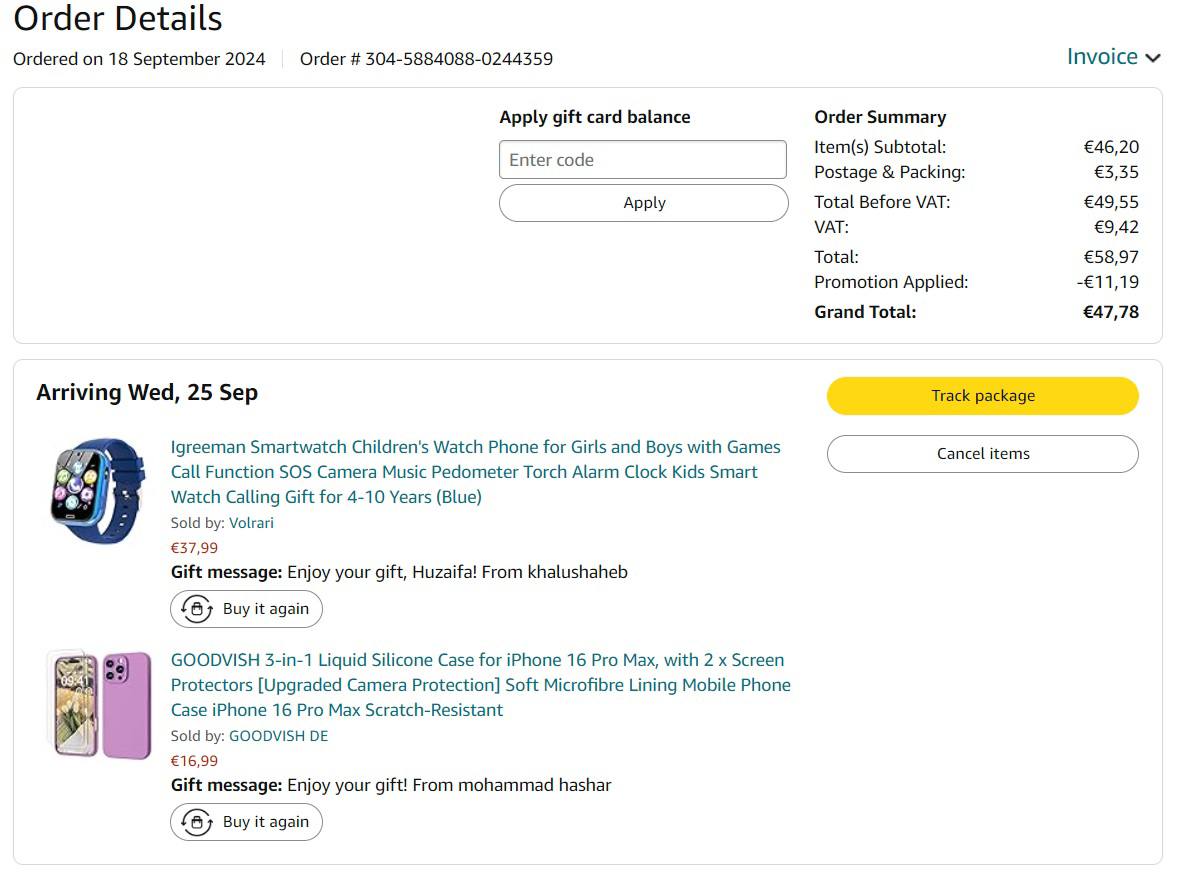Click the Grand Total amount €47,78
The image size is (1189, 872).
coord(1110,312)
